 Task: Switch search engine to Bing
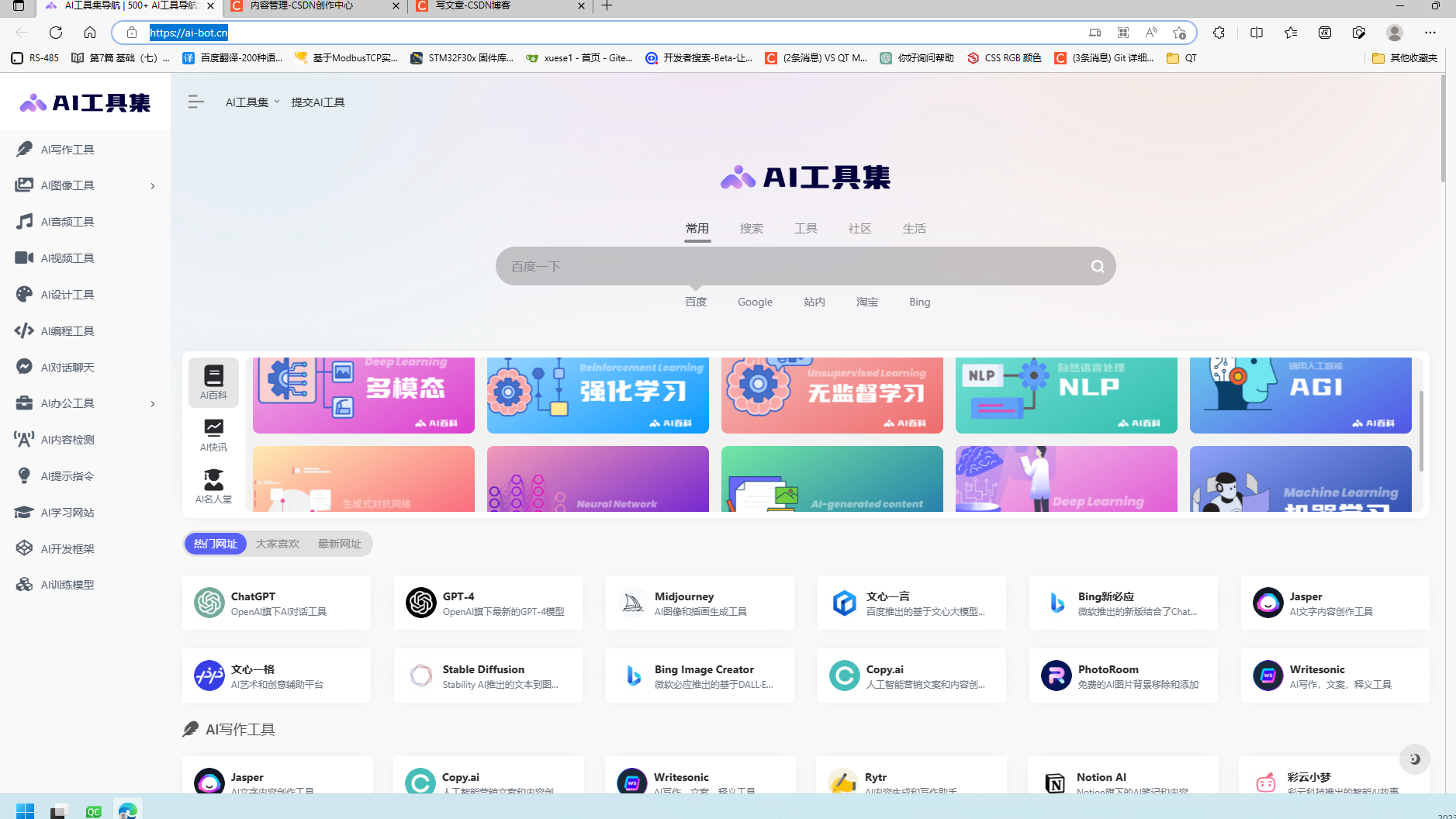[x=919, y=302]
